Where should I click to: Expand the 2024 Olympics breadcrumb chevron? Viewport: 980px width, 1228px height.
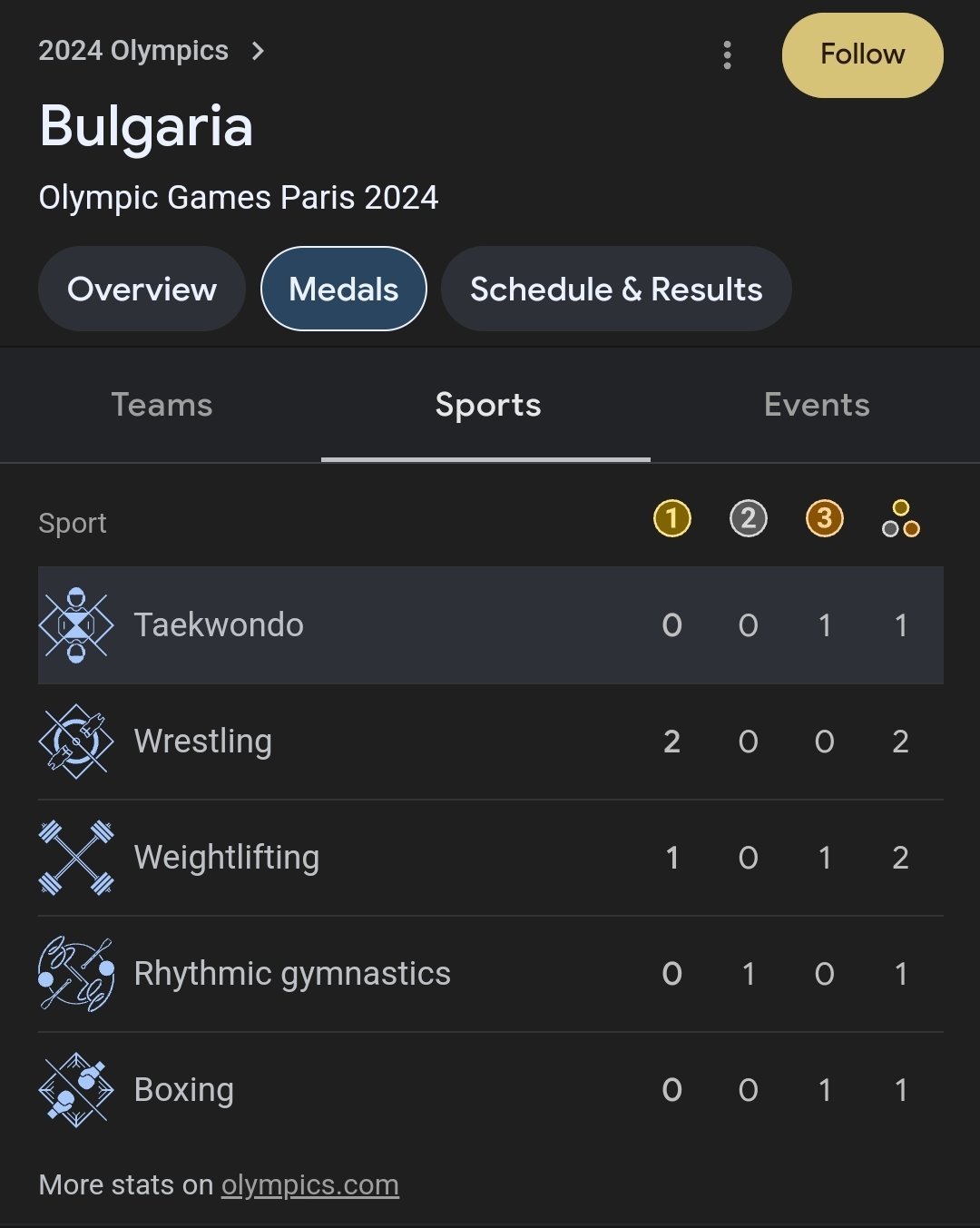[x=259, y=51]
